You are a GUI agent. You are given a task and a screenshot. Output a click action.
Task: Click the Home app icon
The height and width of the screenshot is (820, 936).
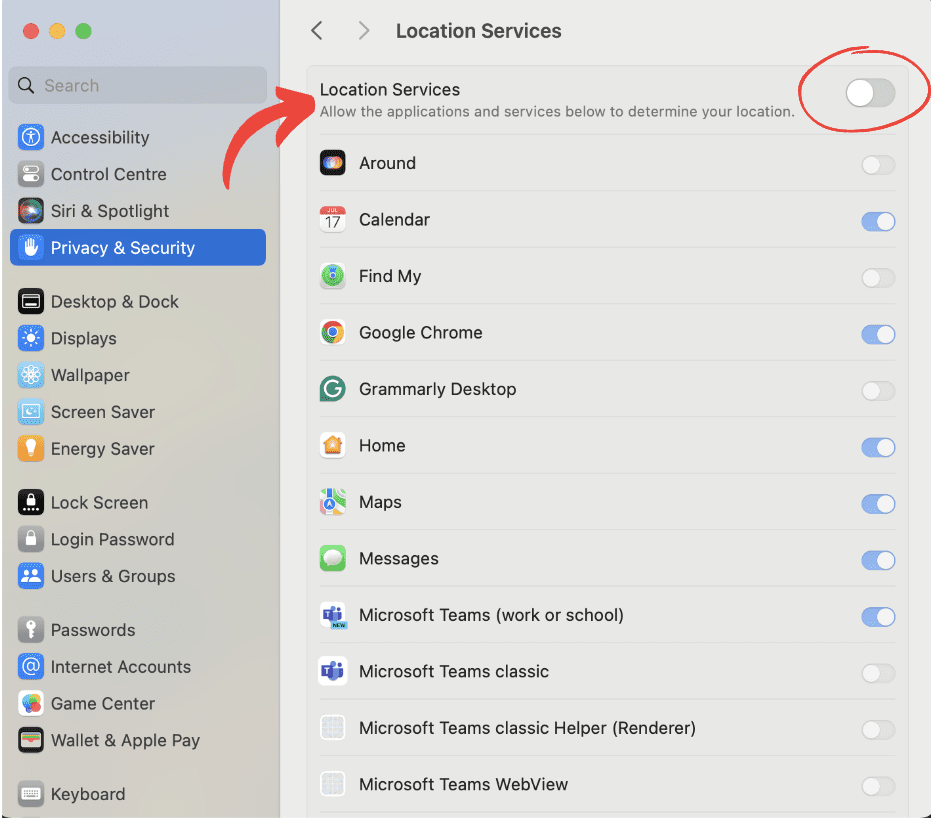[x=332, y=445]
